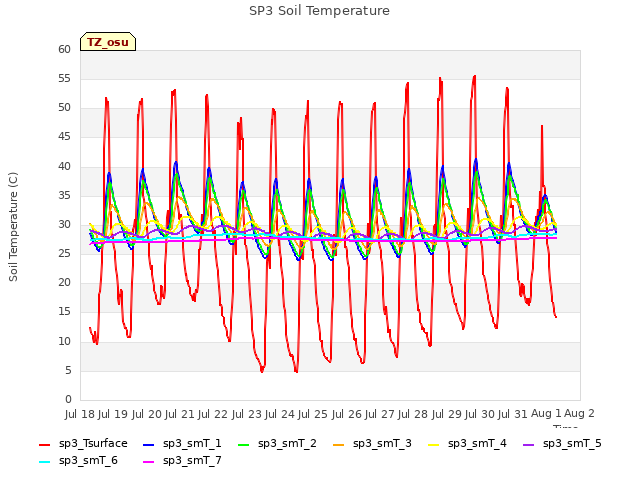Click the 45 y-axis tick label

point(64,137)
